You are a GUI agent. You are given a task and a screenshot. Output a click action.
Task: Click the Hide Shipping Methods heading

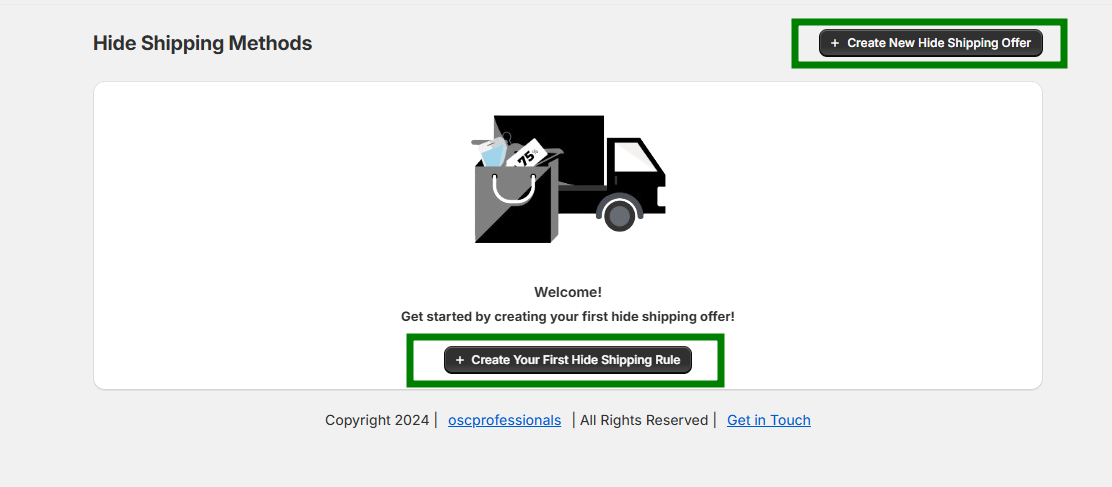click(202, 43)
